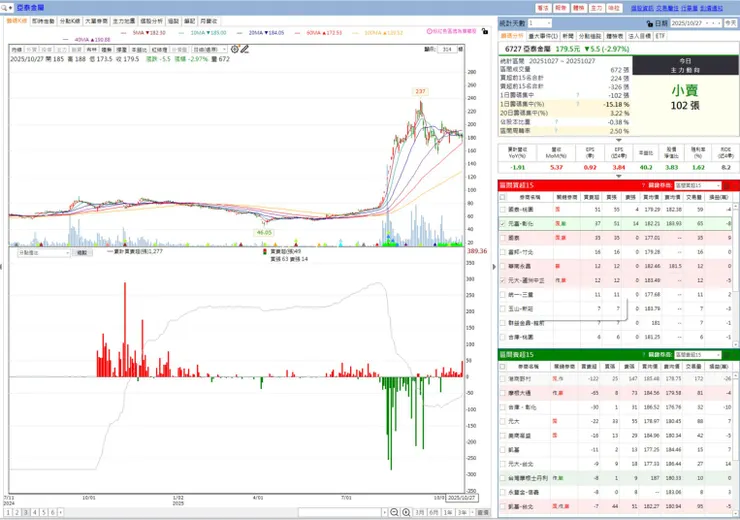Toggle the lock icon beside 日期
The image size is (740, 520).
pyautogui.click(x=650, y=23)
